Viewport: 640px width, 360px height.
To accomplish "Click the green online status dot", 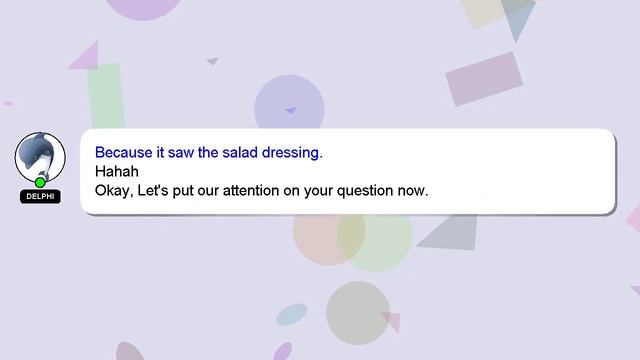I will coord(40,182).
